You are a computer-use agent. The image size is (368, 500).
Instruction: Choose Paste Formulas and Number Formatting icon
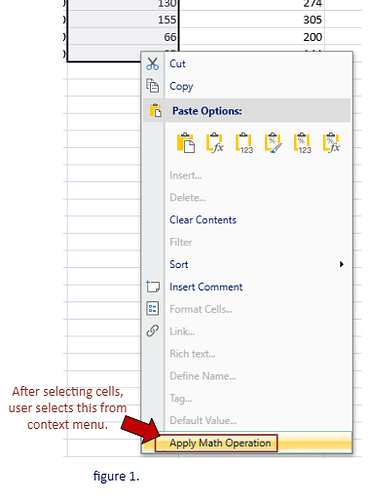pyautogui.click(x=331, y=143)
